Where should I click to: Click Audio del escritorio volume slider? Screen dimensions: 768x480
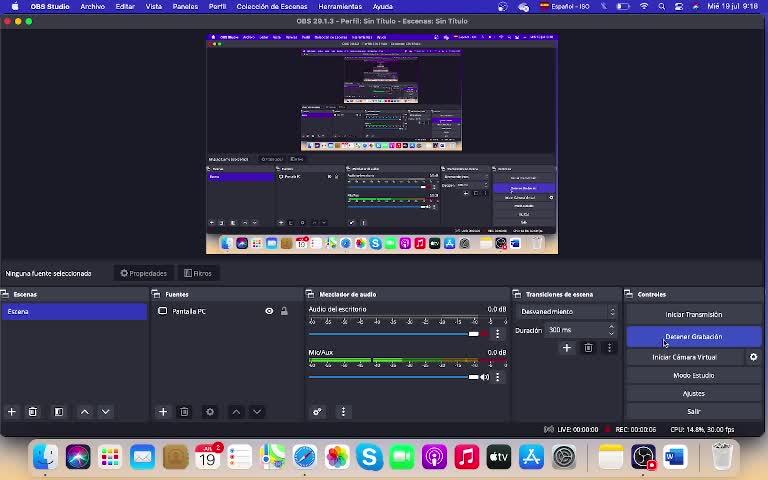tap(394, 334)
